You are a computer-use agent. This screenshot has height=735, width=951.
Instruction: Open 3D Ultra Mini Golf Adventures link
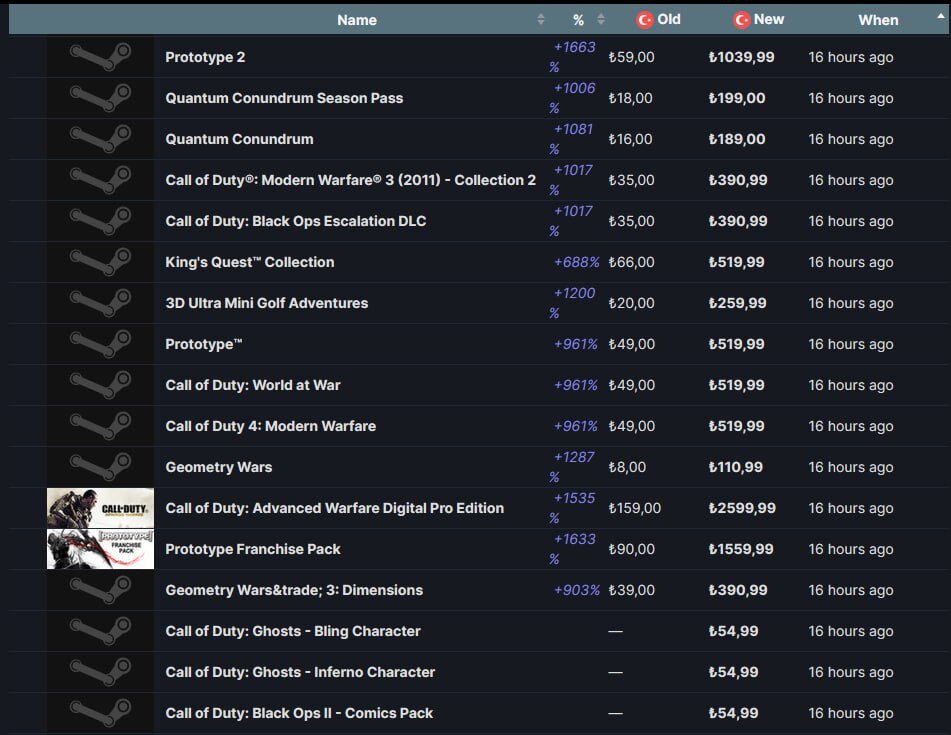[266, 303]
